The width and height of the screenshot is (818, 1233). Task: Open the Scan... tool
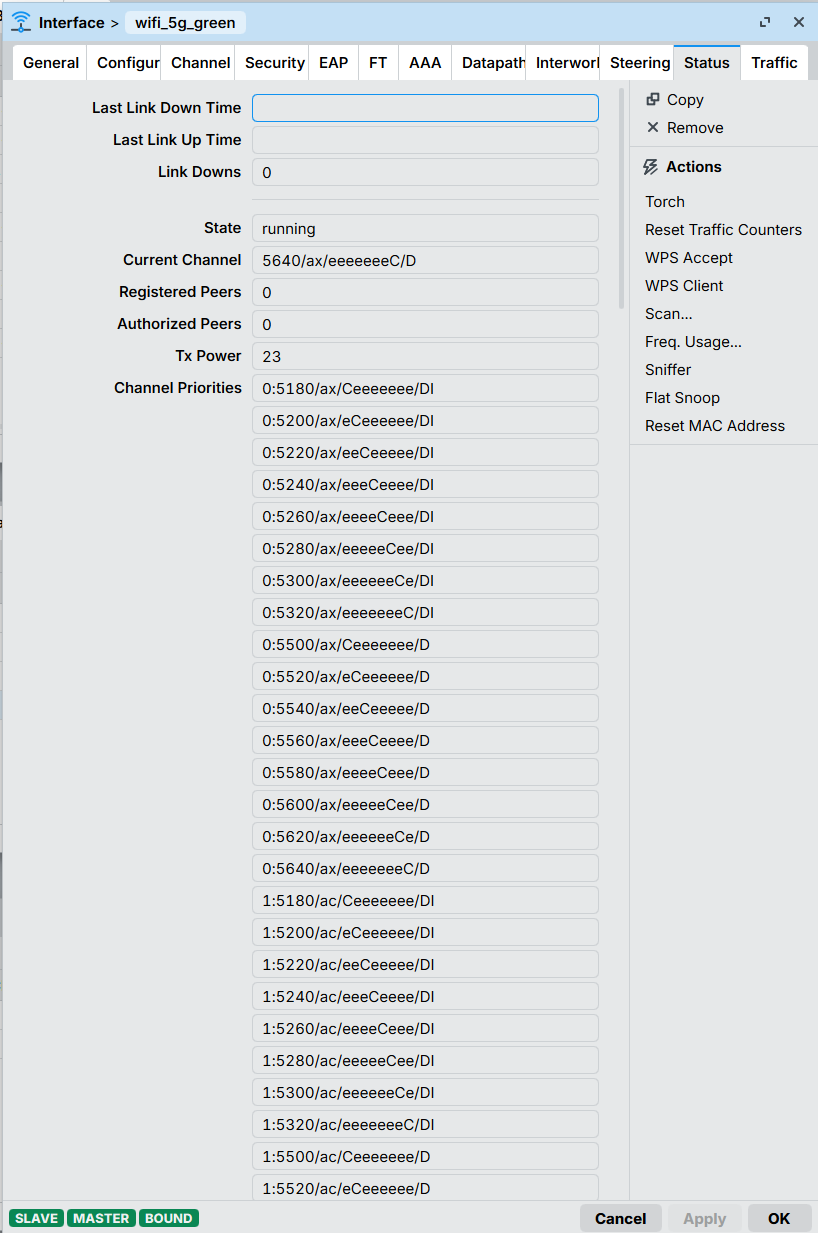[x=669, y=313]
